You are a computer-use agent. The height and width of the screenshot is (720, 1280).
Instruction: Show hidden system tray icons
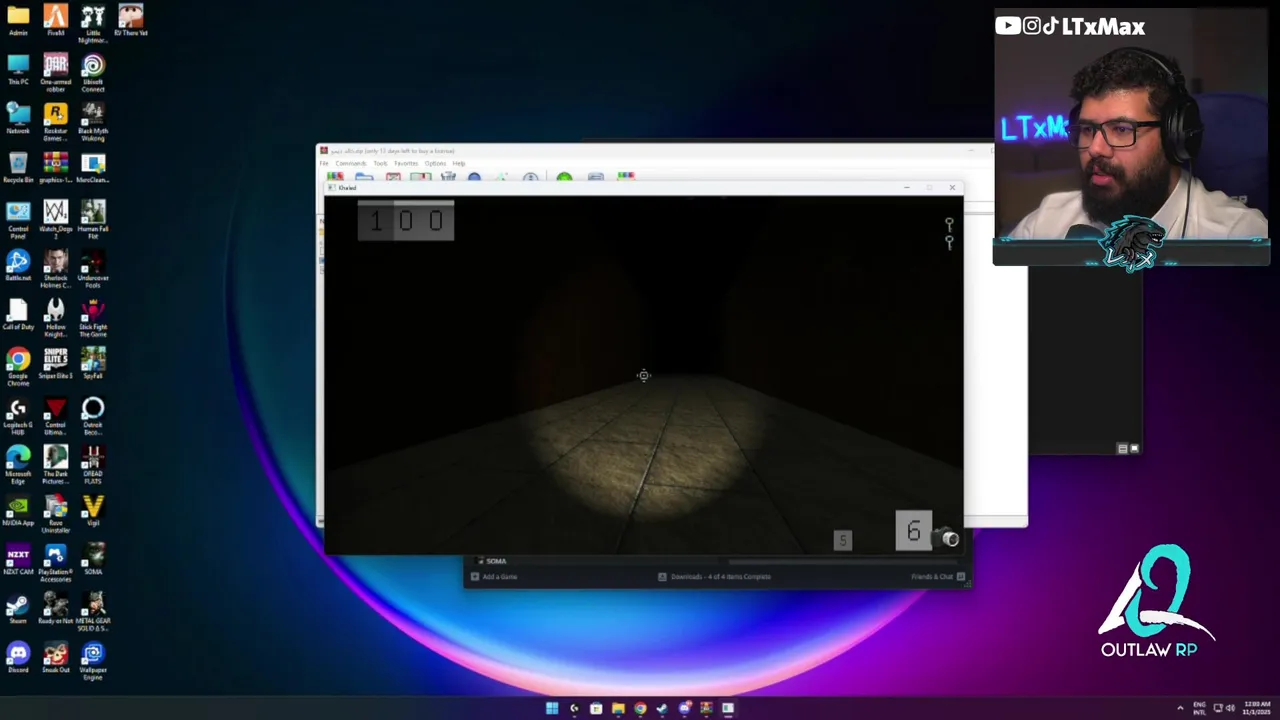tap(1180, 708)
